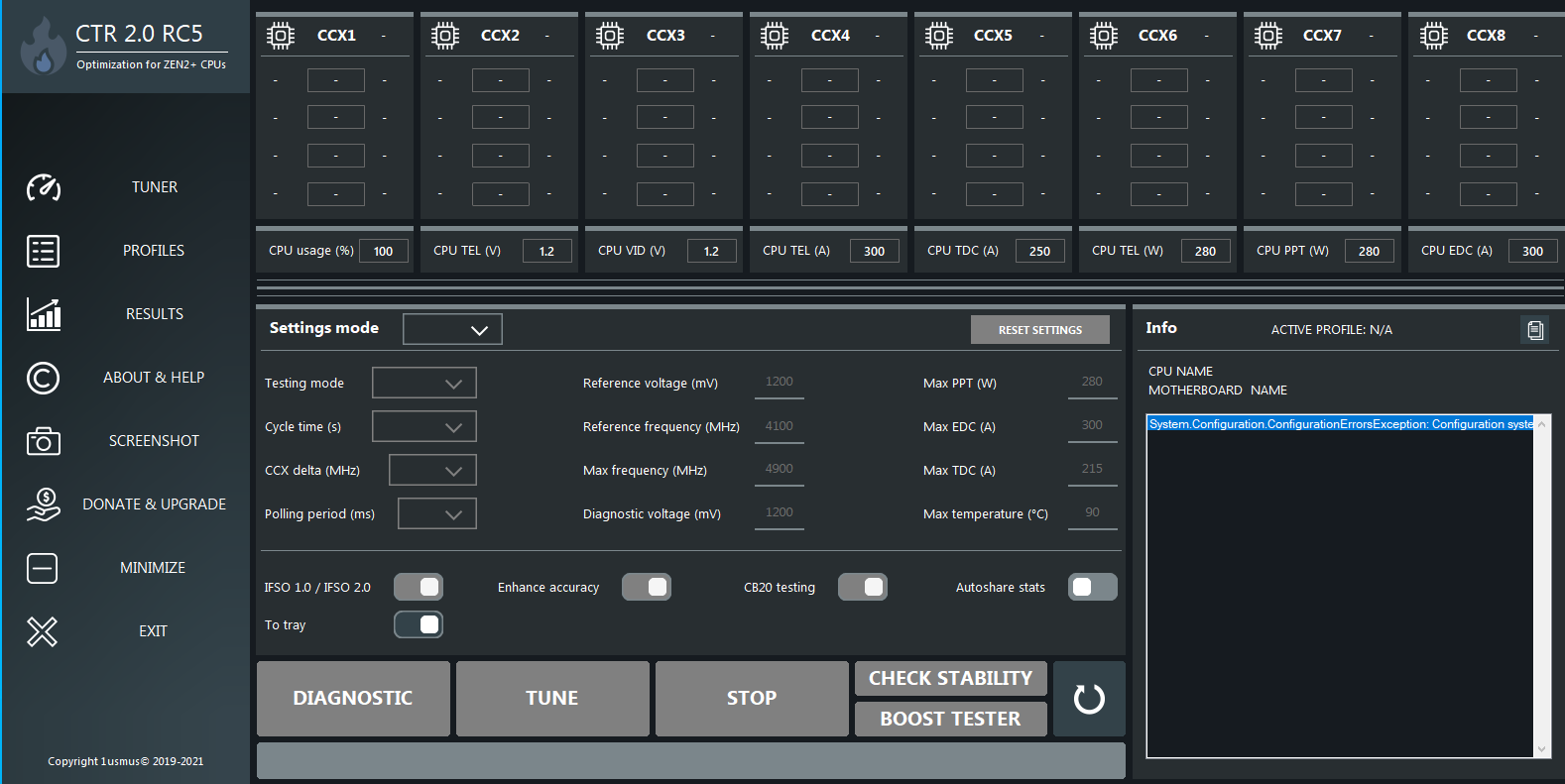The width and height of the screenshot is (1565, 784).
Task: Click the Minimize box icon in sidebar
Action: (42, 568)
